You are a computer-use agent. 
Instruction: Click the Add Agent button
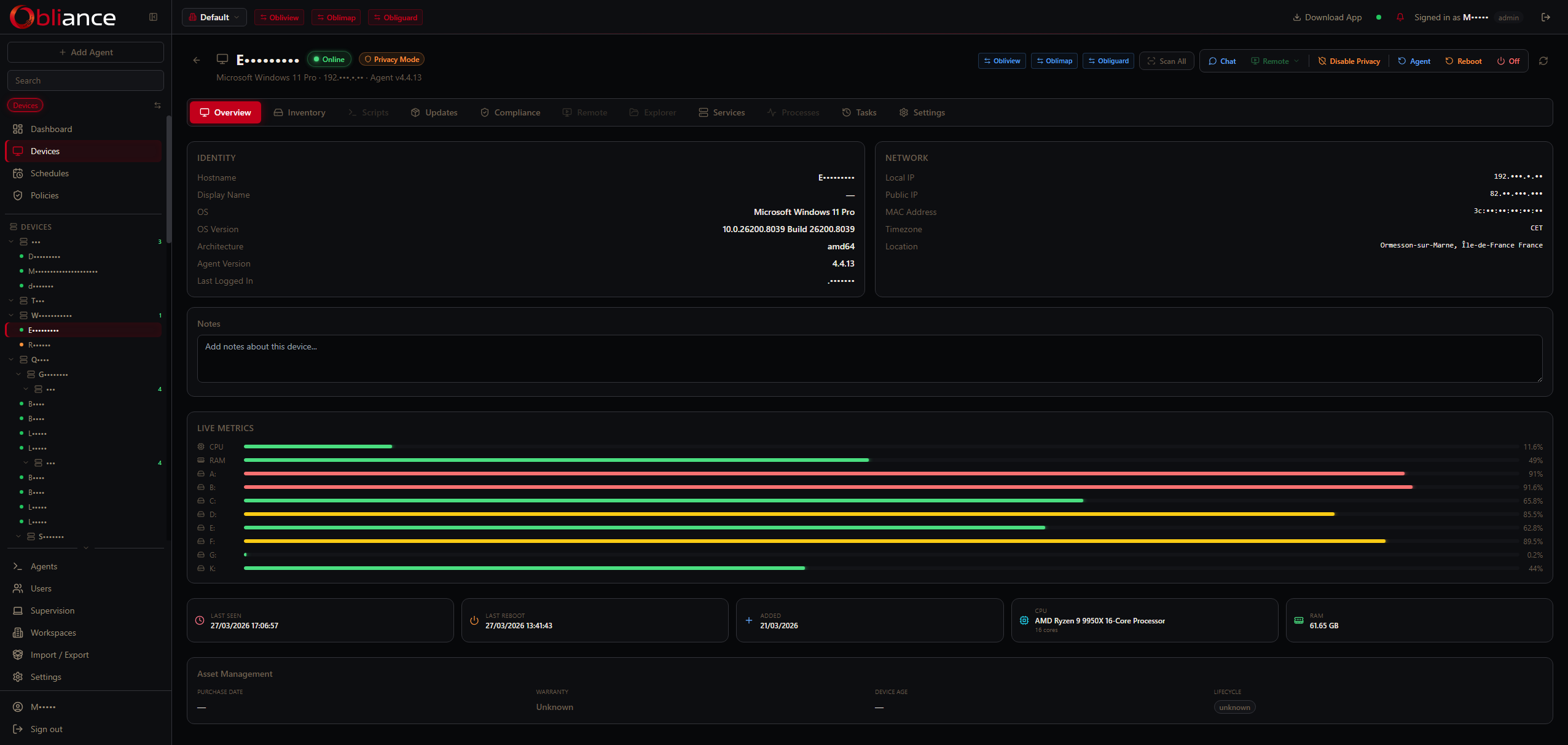[85, 52]
